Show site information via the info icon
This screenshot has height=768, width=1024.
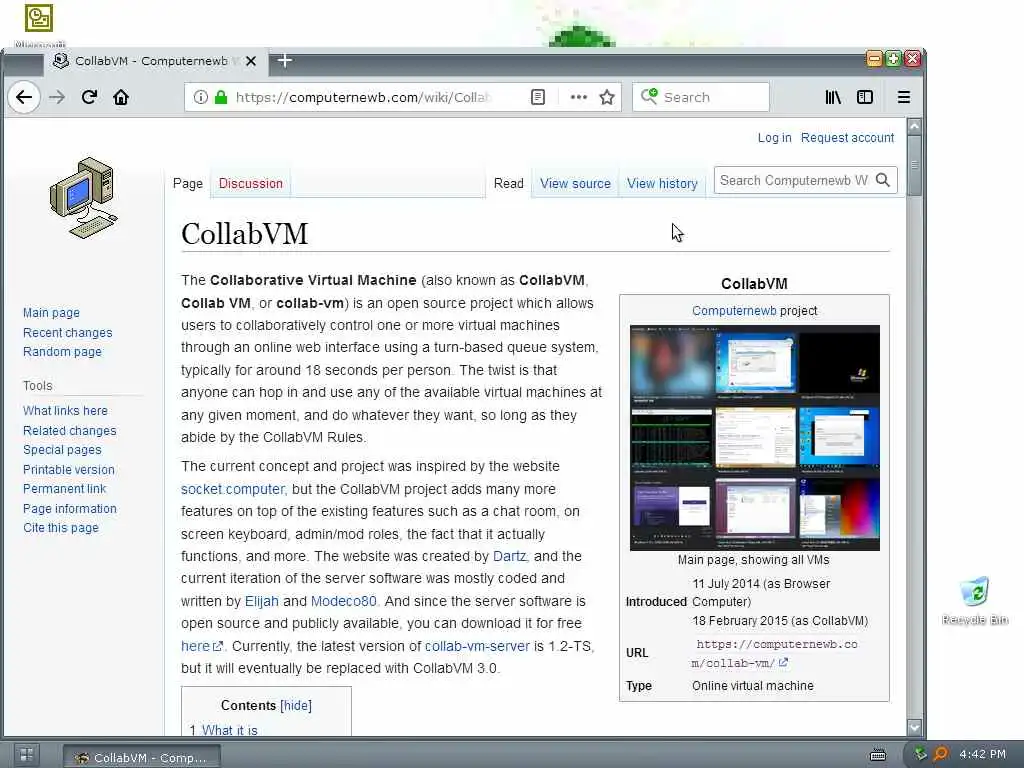200,97
